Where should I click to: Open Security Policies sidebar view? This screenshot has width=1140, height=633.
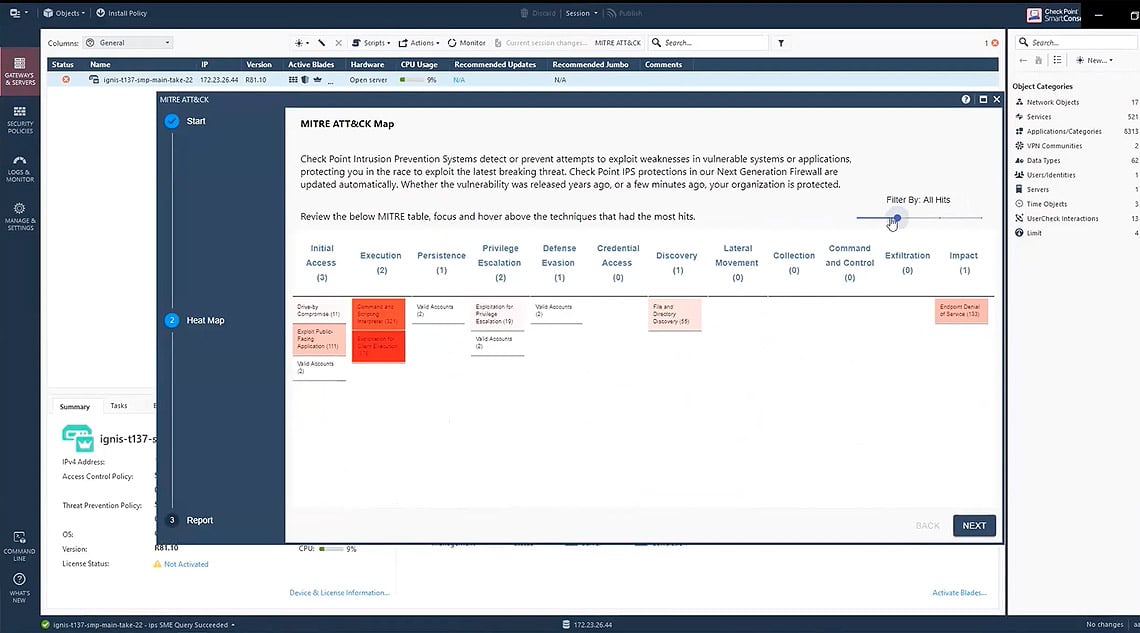click(20, 120)
